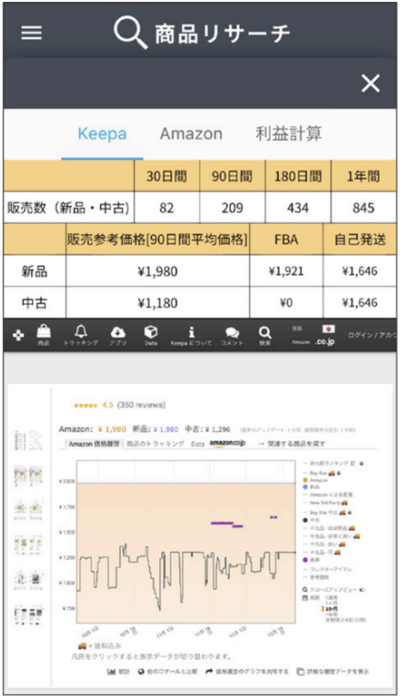The height and width of the screenshot is (699, 400).
Task: Click the magnifier icon beside 商品リサーチ
Action: coord(130,33)
